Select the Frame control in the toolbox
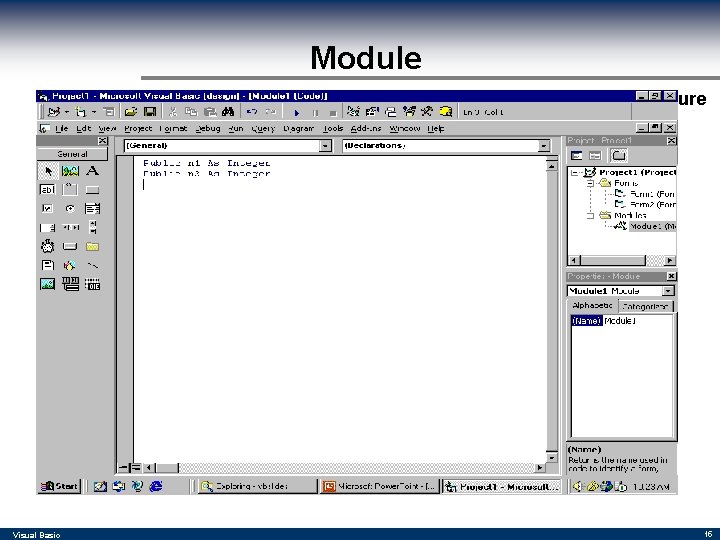This screenshot has height=540, width=720. [70, 190]
